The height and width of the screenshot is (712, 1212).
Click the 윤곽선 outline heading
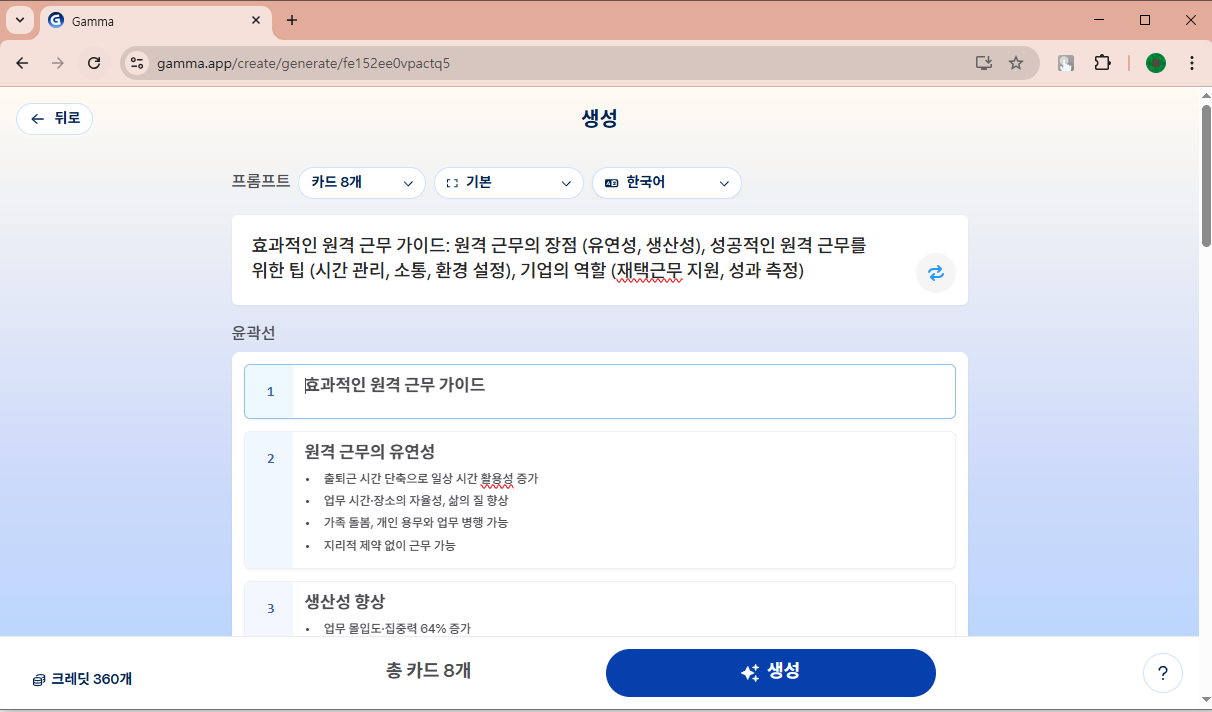(x=253, y=332)
